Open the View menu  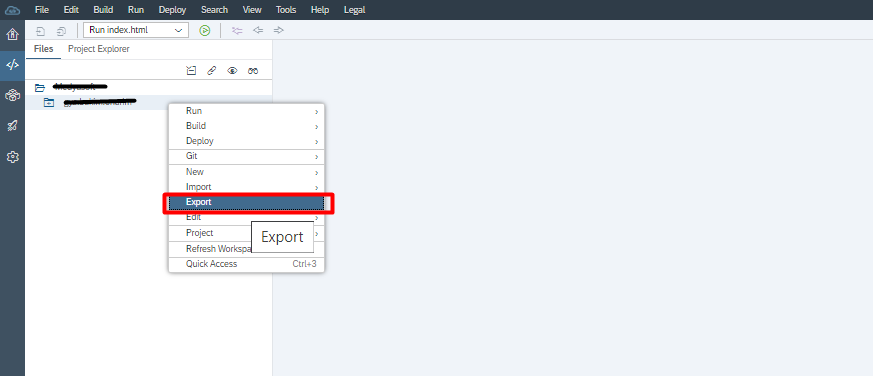(252, 10)
